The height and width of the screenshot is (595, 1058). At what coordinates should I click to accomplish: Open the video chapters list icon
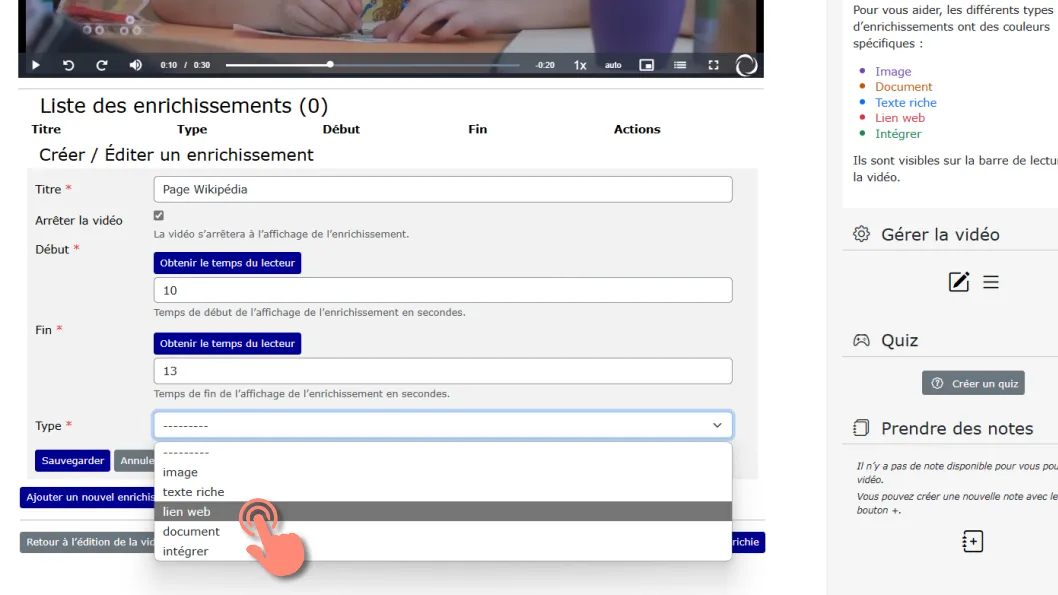coord(679,65)
